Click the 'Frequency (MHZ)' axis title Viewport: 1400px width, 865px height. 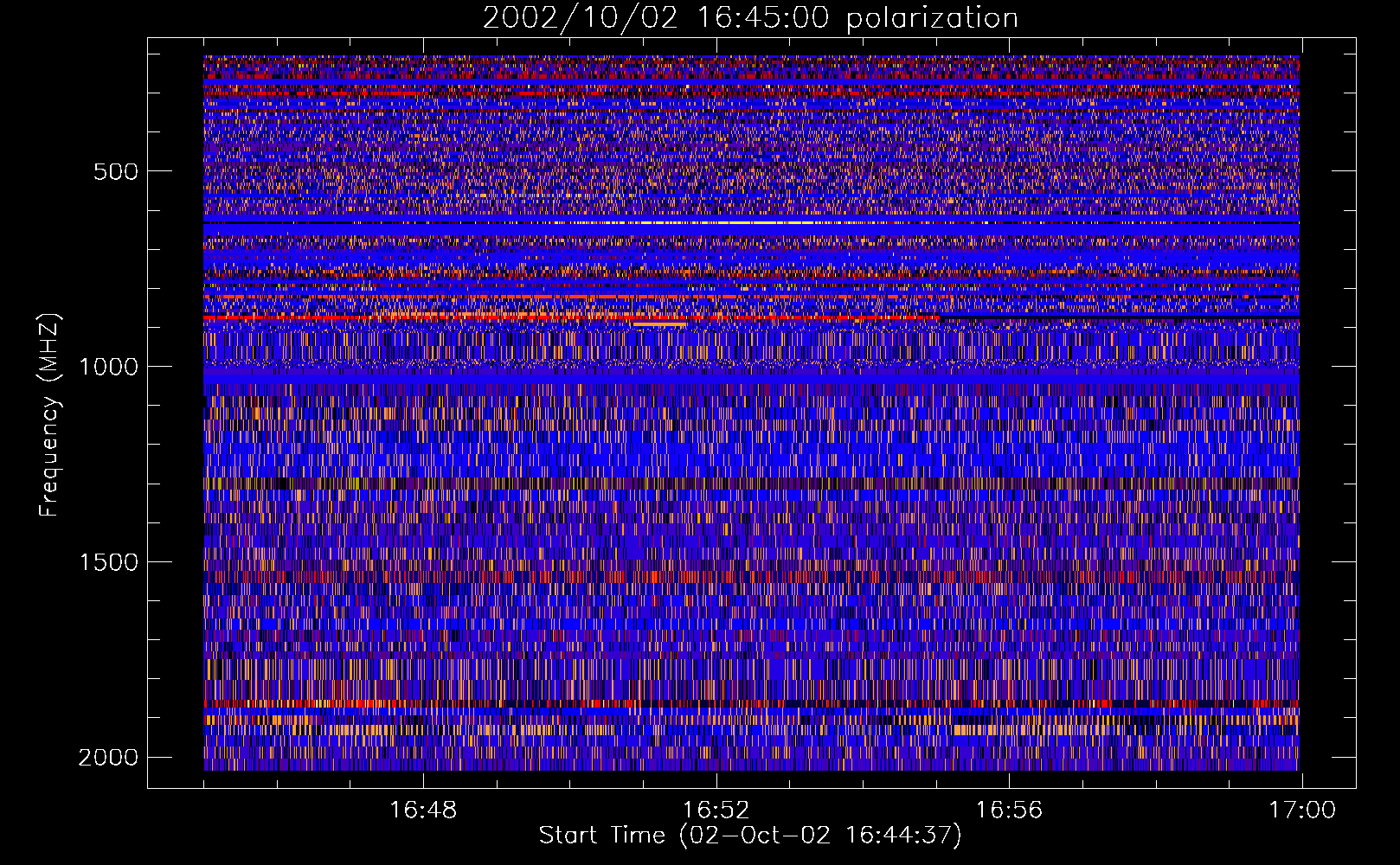point(49,415)
